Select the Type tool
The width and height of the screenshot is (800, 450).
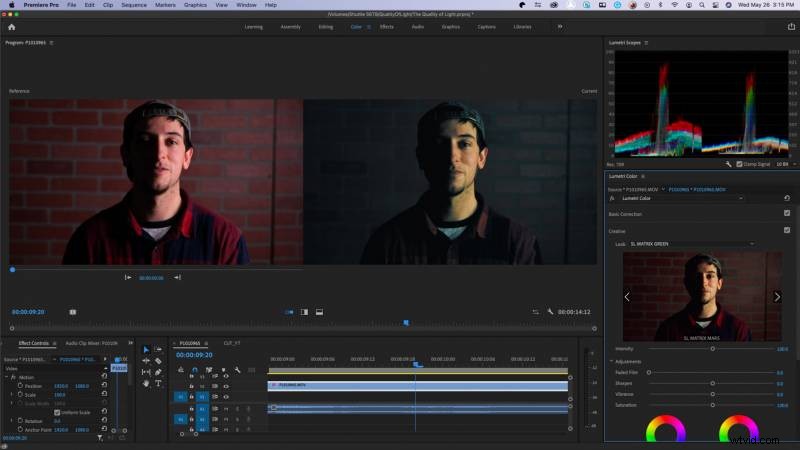[158, 383]
